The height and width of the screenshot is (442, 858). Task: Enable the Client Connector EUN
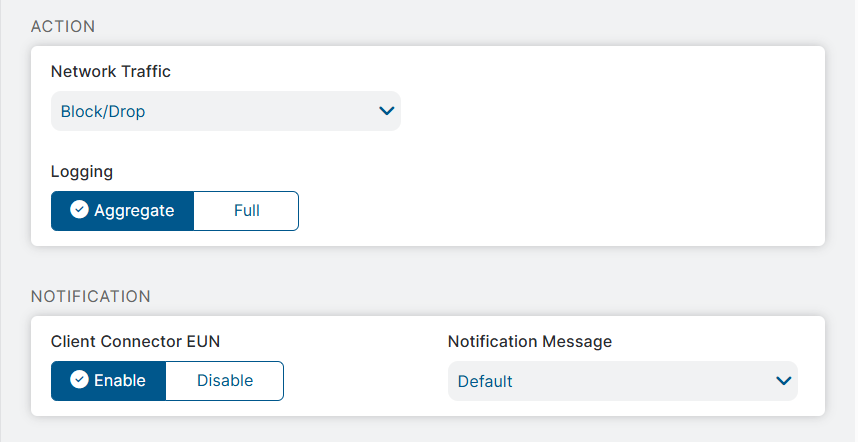point(108,380)
